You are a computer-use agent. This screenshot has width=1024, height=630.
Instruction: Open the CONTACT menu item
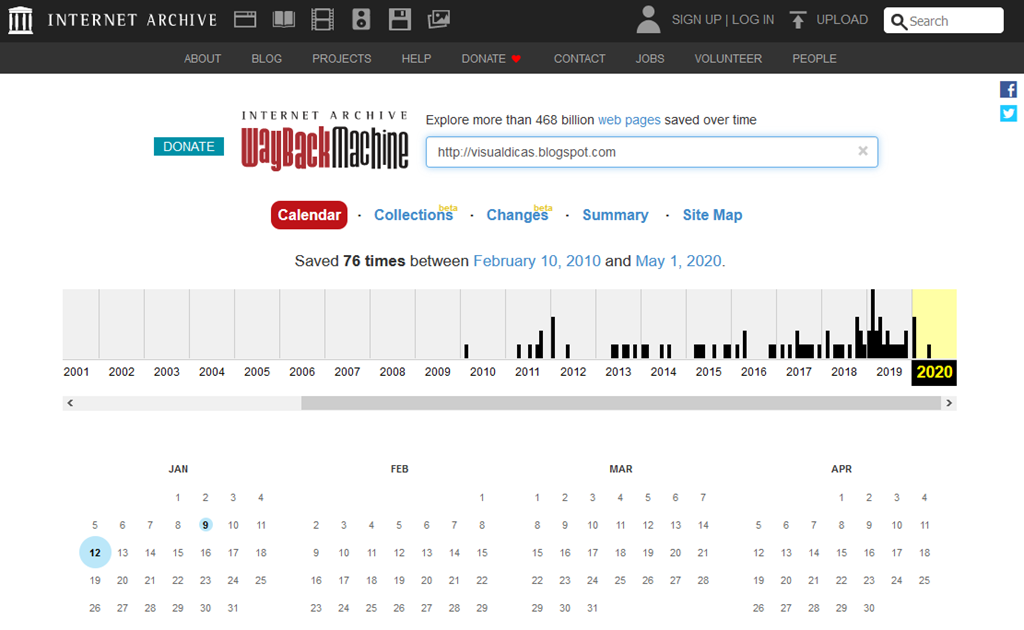[x=579, y=59]
